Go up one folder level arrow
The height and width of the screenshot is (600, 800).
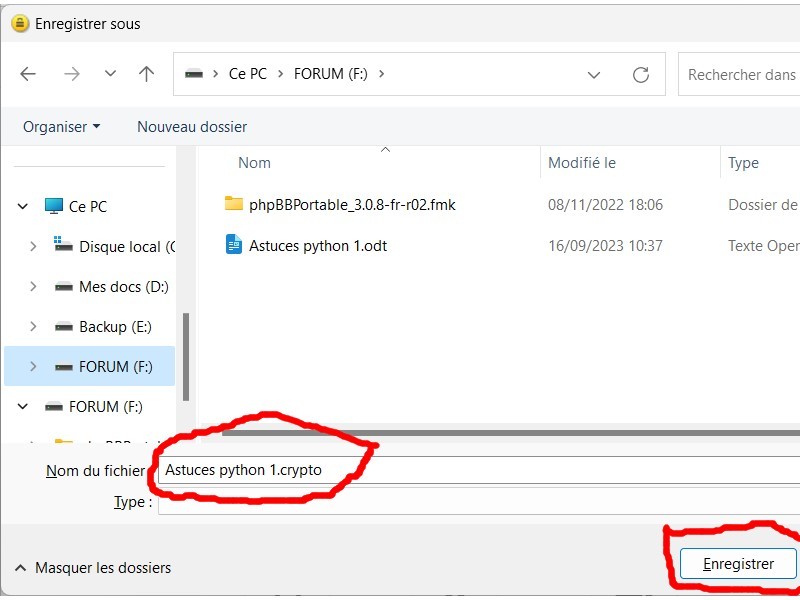coord(147,74)
